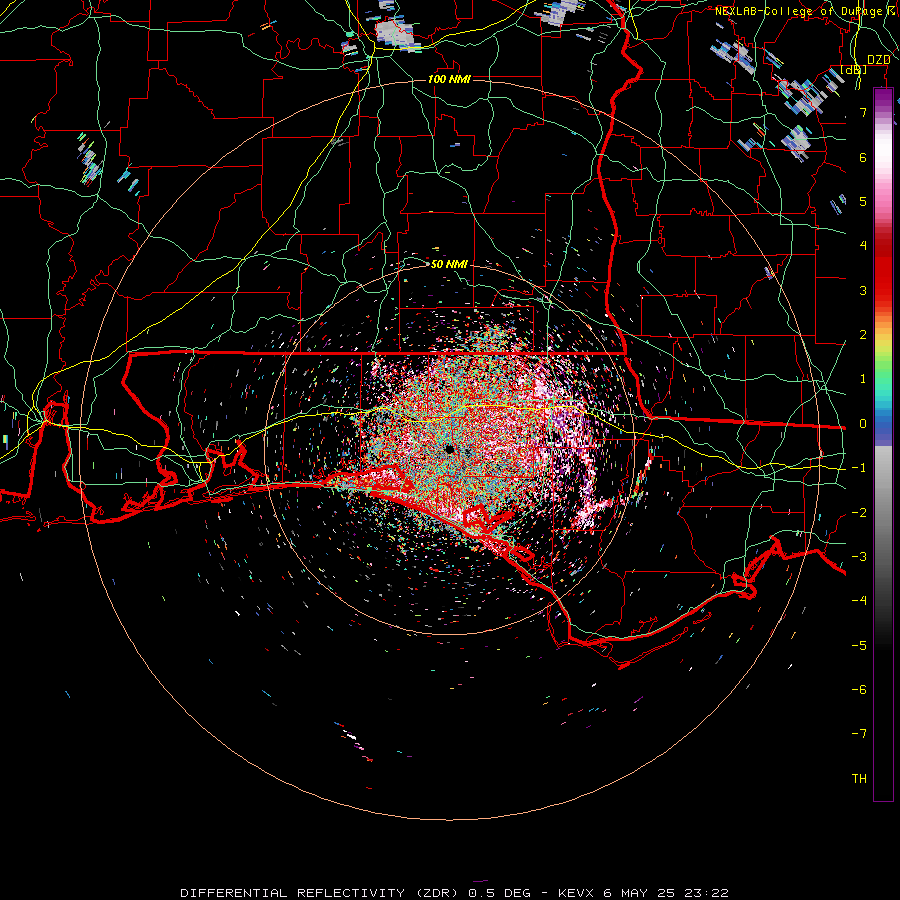Click the TH threshold label on the scale

click(x=859, y=779)
